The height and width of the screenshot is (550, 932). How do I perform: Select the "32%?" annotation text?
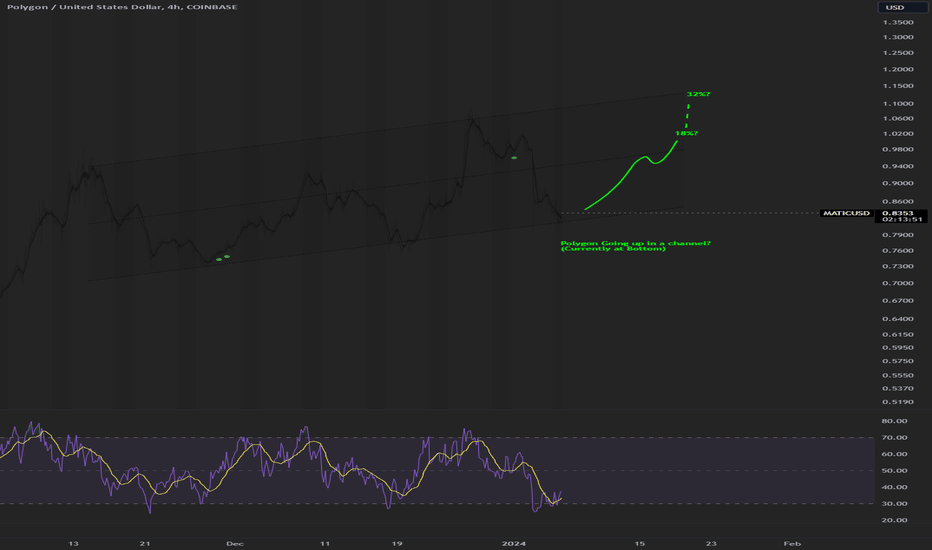pos(698,94)
